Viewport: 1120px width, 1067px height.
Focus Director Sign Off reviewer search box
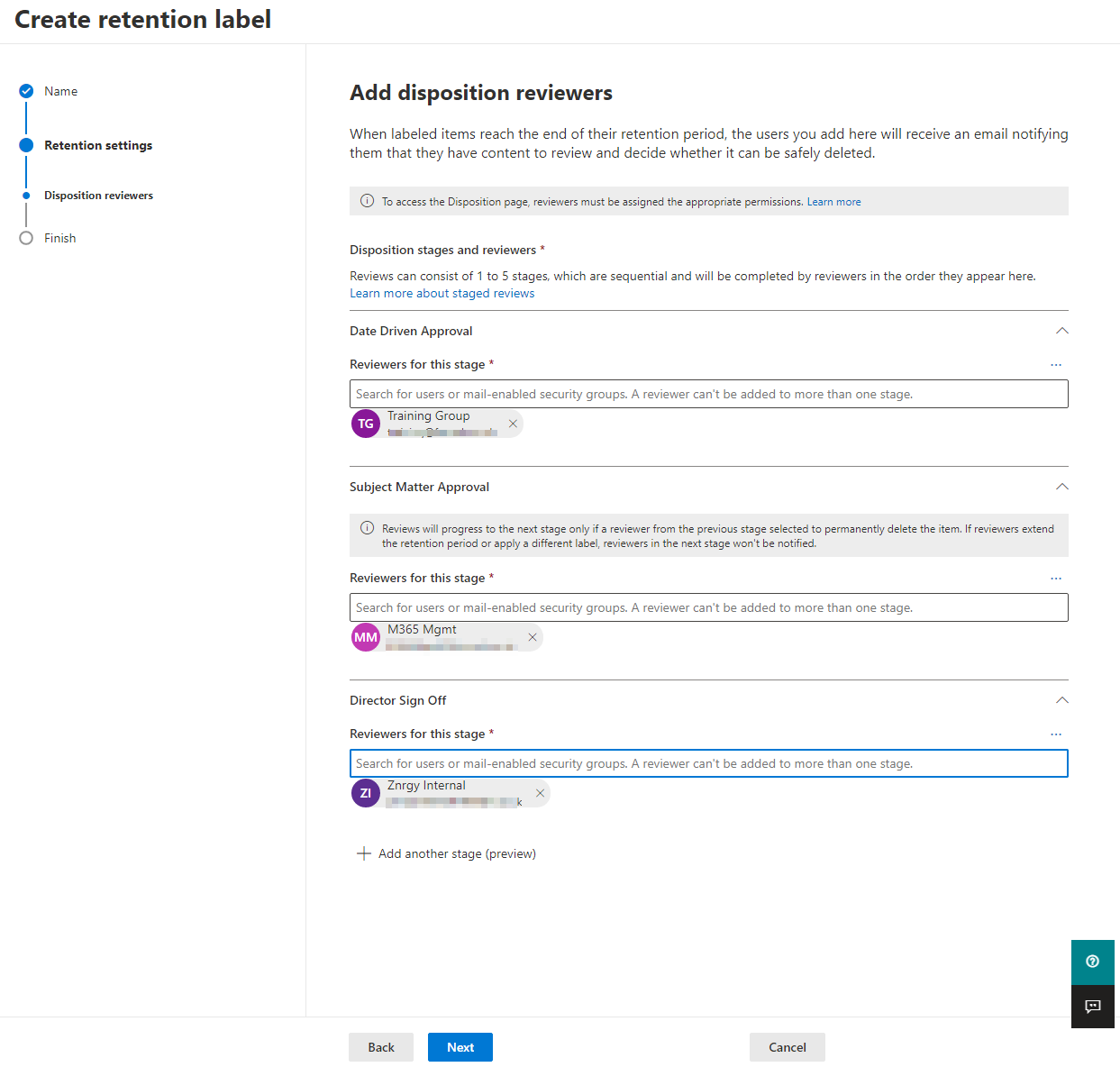point(708,763)
